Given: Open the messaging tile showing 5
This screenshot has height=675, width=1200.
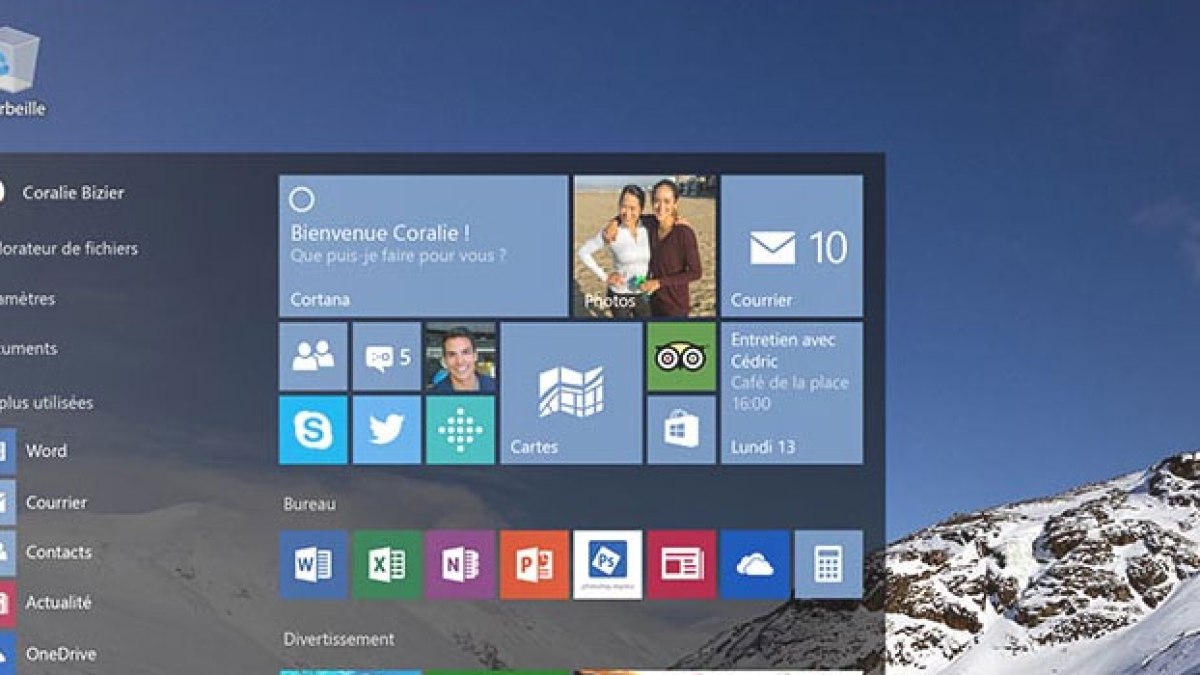Looking at the screenshot, I should pos(387,356).
